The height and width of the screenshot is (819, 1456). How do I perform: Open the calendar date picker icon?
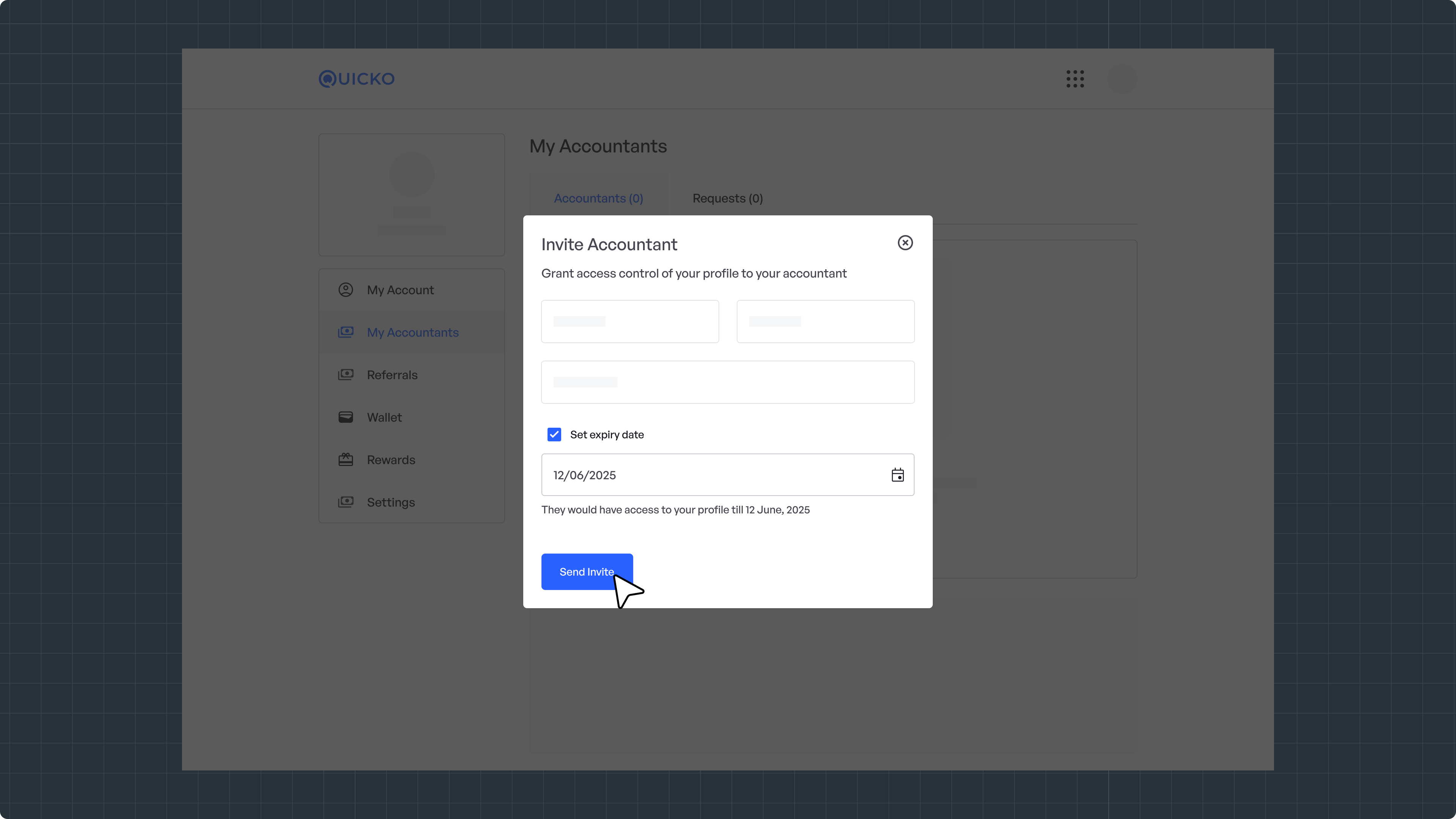click(x=897, y=475)
